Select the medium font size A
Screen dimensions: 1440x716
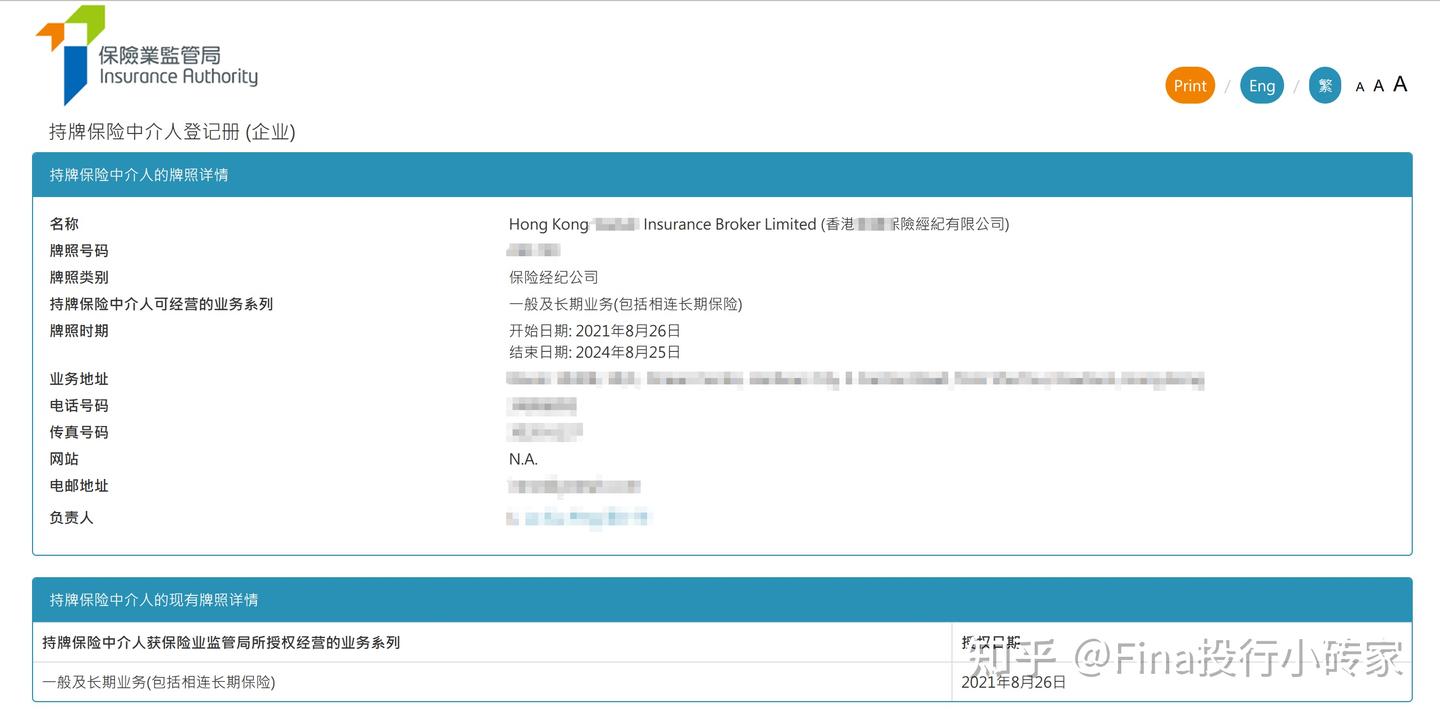coord(1378,85)
